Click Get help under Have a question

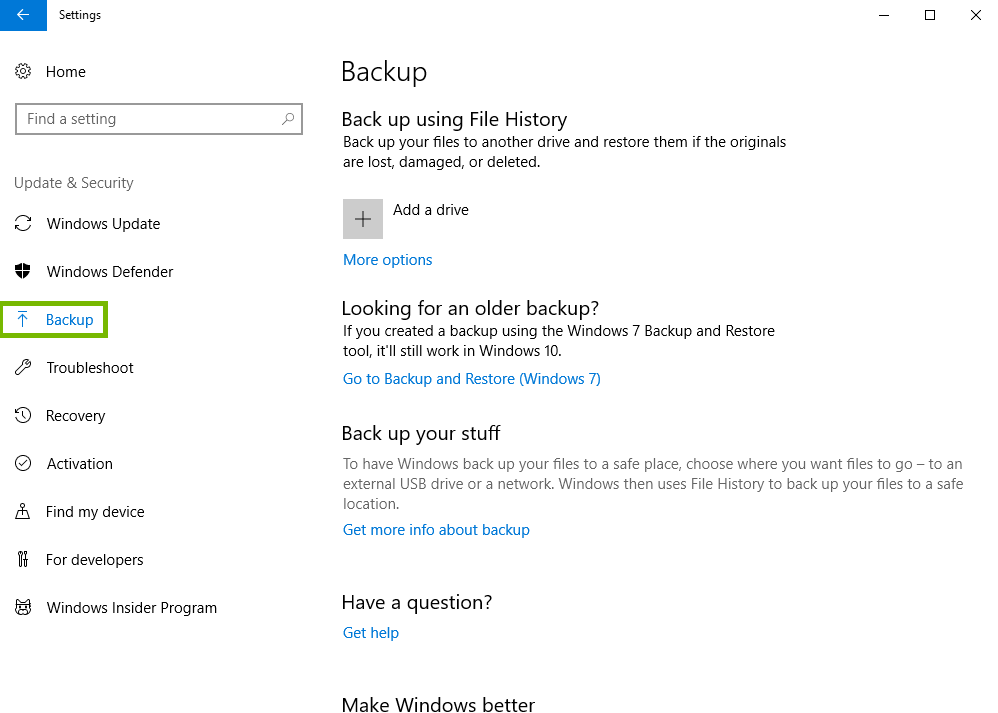(370, 632)
